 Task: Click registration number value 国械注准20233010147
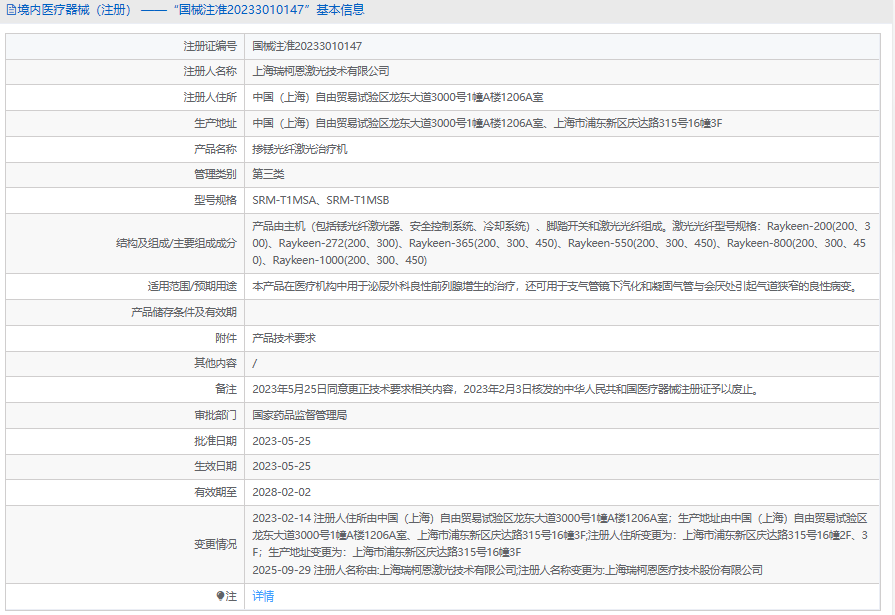coord(307,46)
